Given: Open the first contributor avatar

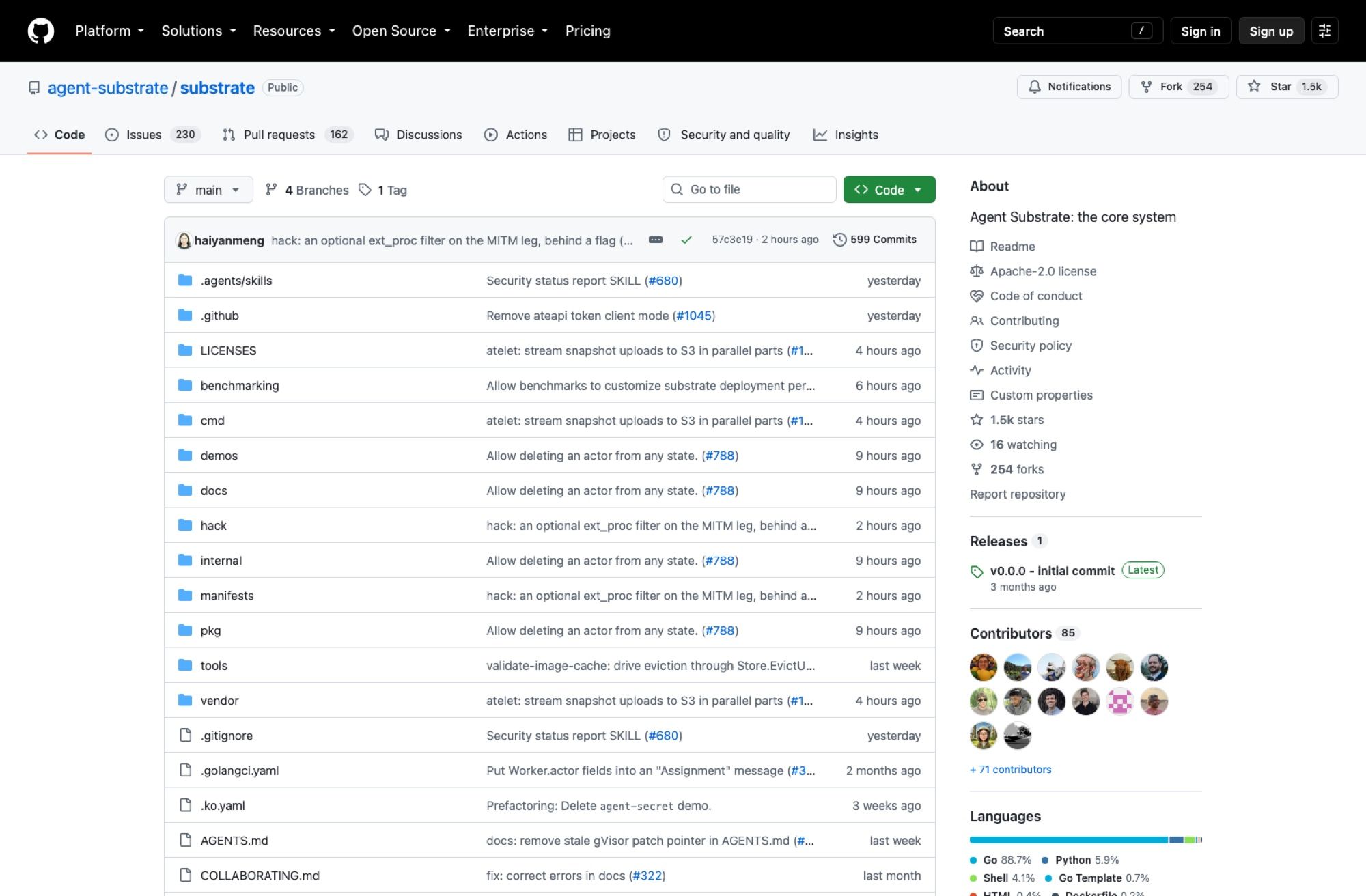Looking at the screenshot, I should [984, 667].
